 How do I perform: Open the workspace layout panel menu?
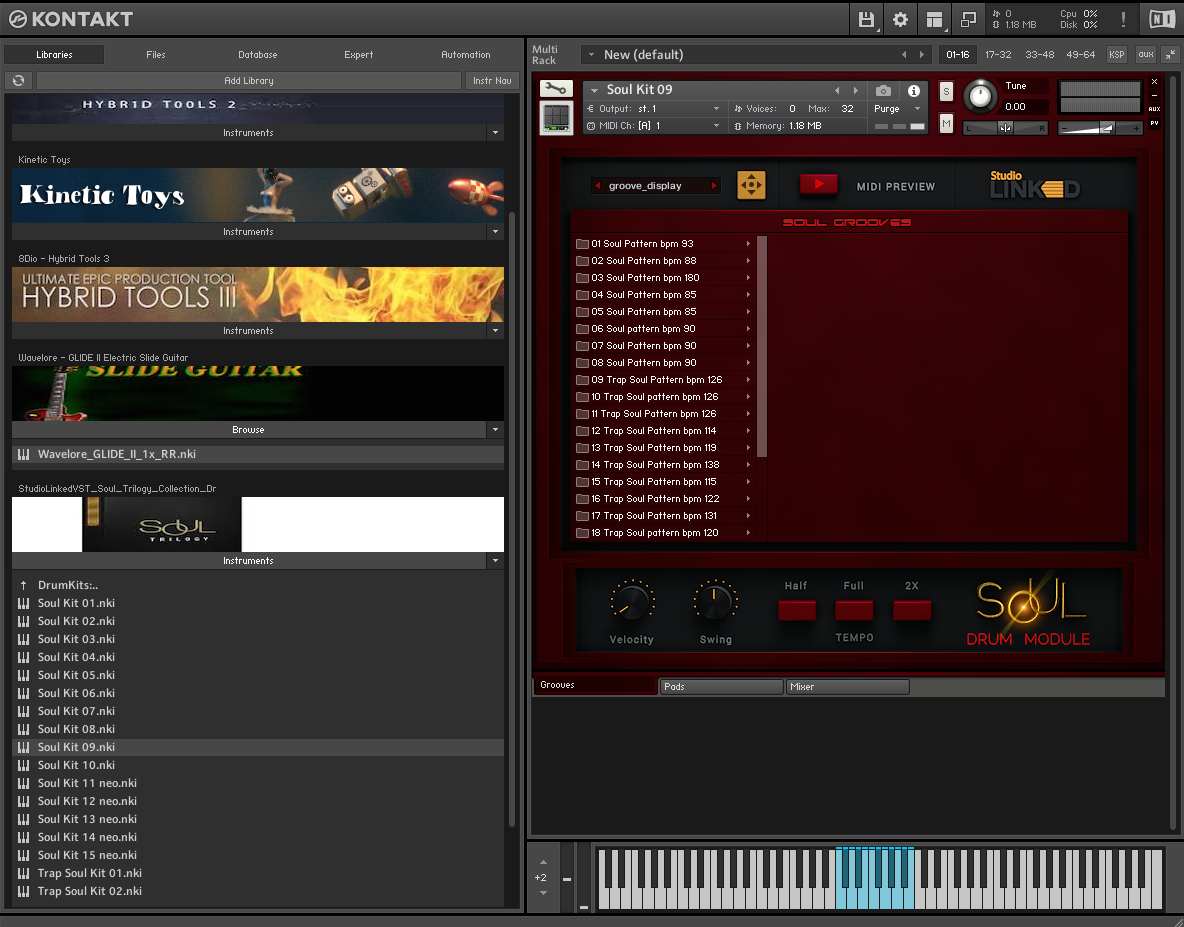(935, 20)
